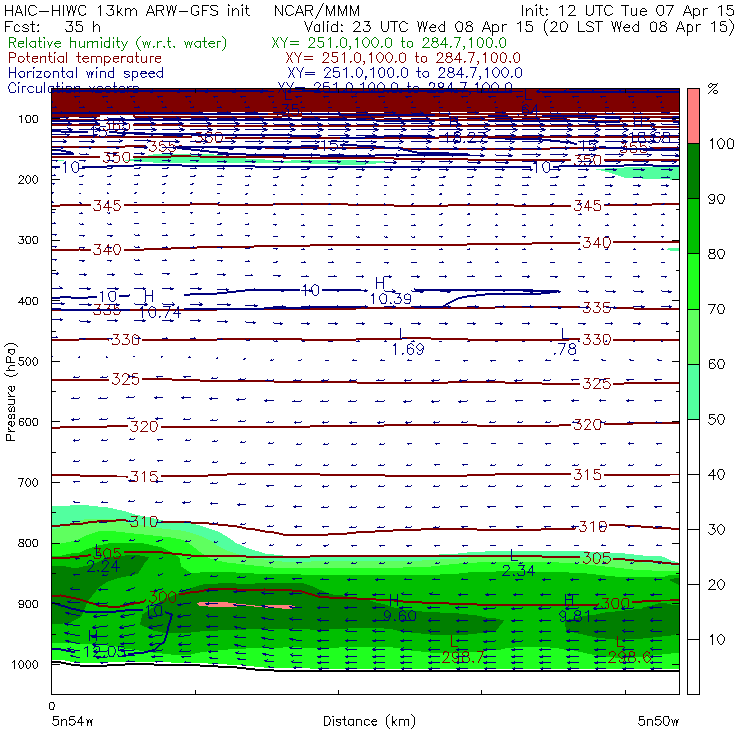Click the wind minimum value '1.69'
The height and width of the screenshot is (740, 740).
tap(408, 349)
